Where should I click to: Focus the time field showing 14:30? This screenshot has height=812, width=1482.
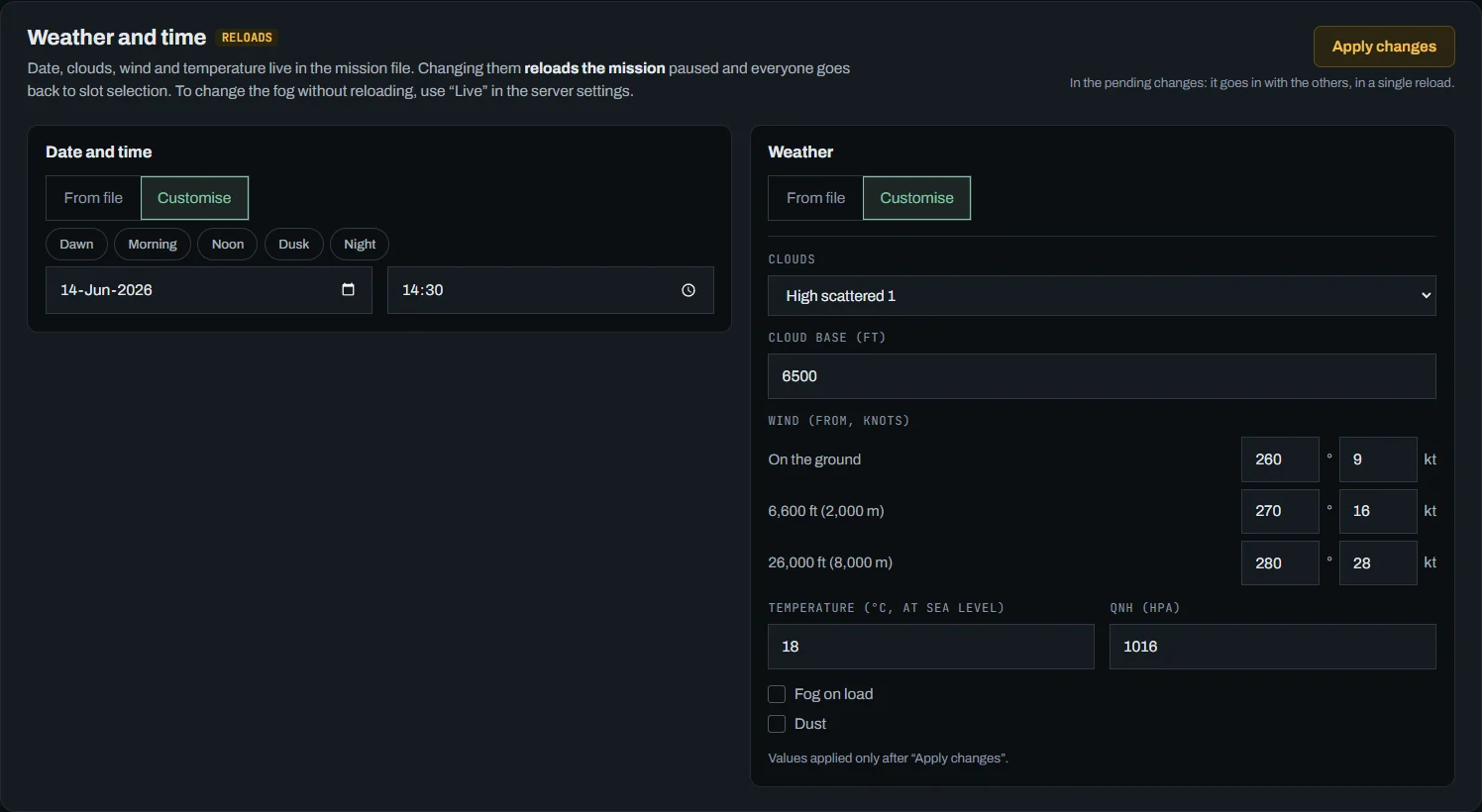[551, 290]
